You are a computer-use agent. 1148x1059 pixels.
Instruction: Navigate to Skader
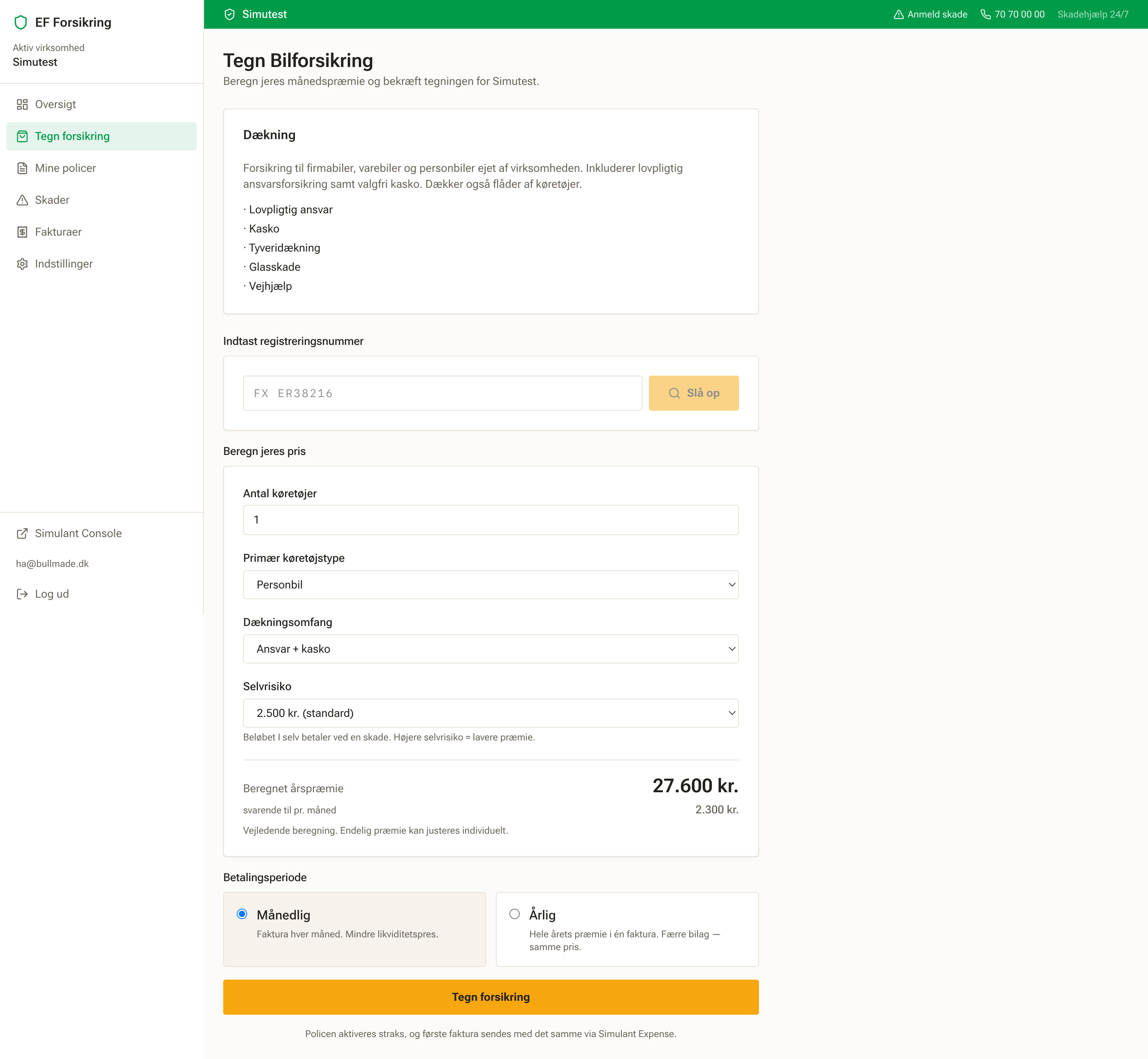coord(101,200)
